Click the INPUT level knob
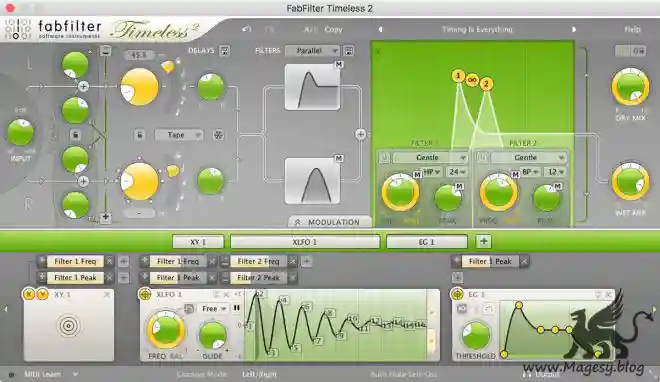 pyautogui.click(x=20, y=132)
